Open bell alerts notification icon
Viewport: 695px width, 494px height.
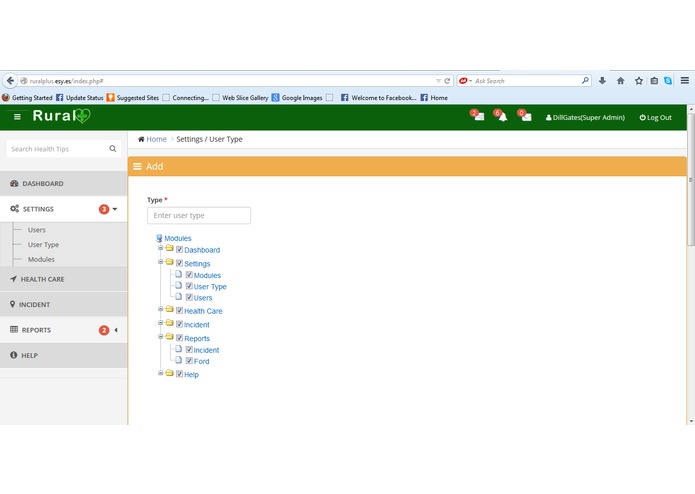pos(500,115)
